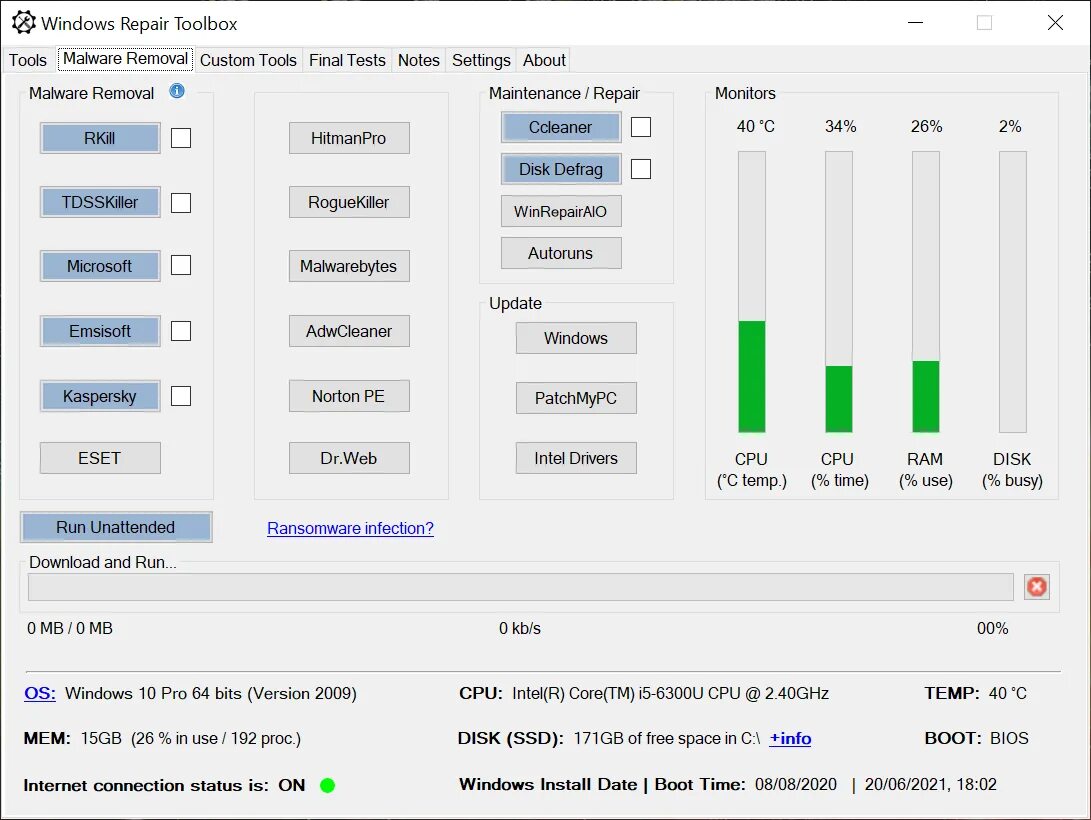The width and height of the screenshot is (1091, 820).
Task: Check the Emsisoft checkbox
Action: (181, 331)
